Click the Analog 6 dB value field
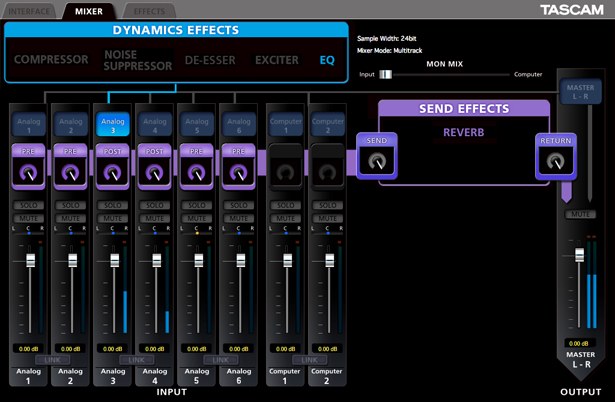This screenshot has width=615, height=402. click(x=240, y=348)
